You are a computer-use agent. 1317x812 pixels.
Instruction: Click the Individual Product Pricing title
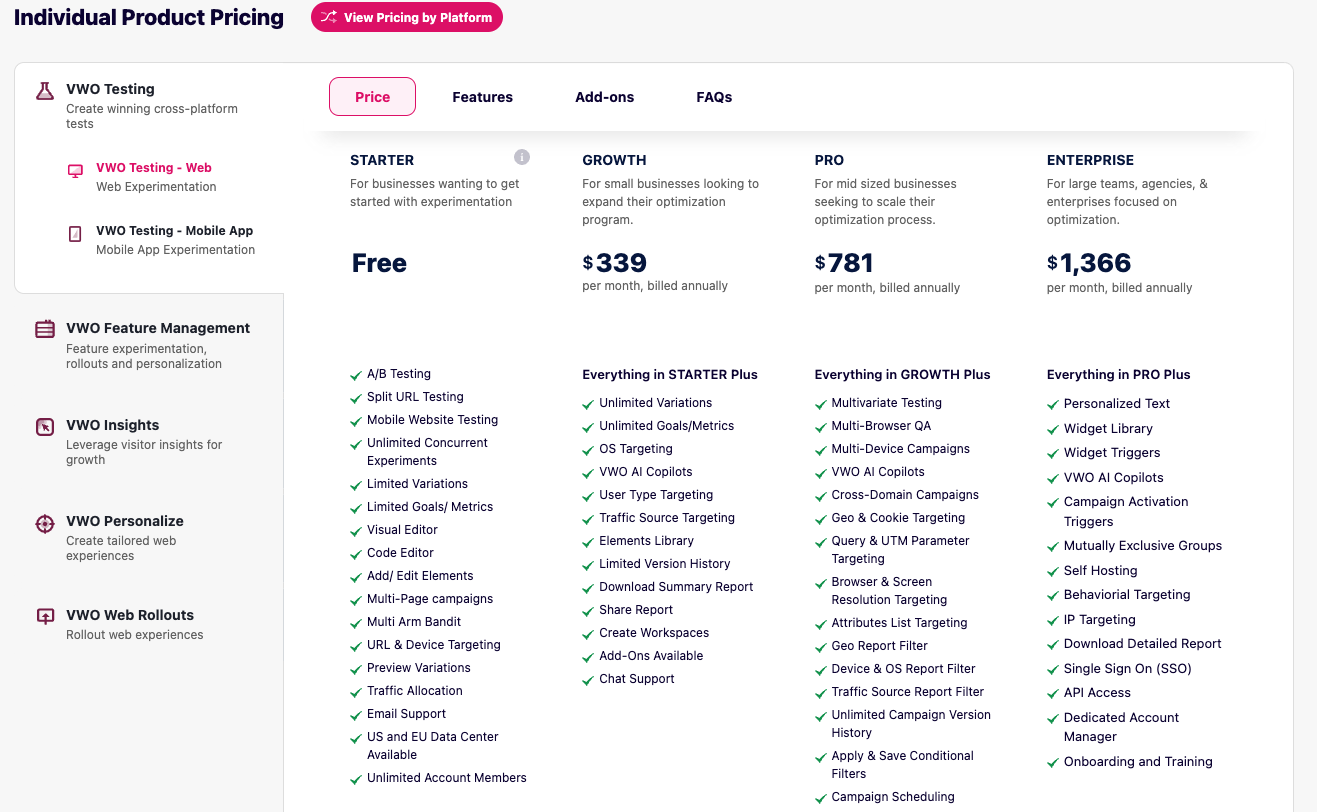[x=149, y=17]
